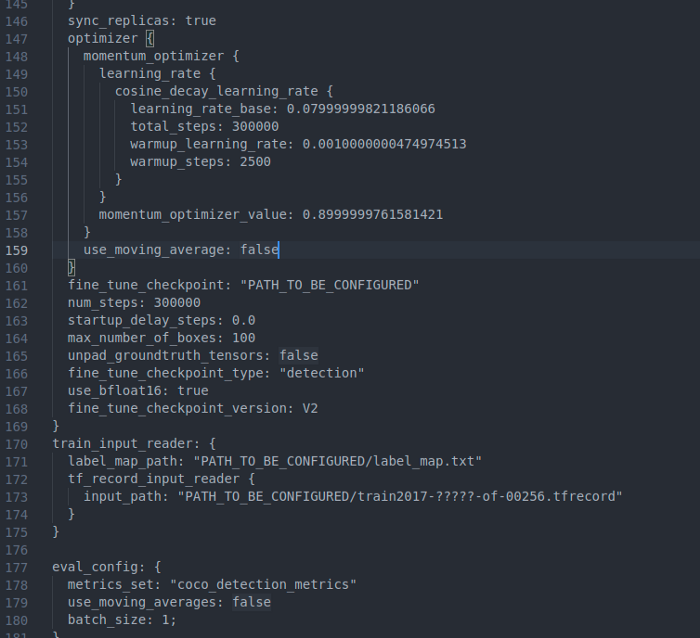Image resolution: width=700 pixels, height=638 pixels.
Task: Click the label_map.txt path string
Action: pos(338,461)
